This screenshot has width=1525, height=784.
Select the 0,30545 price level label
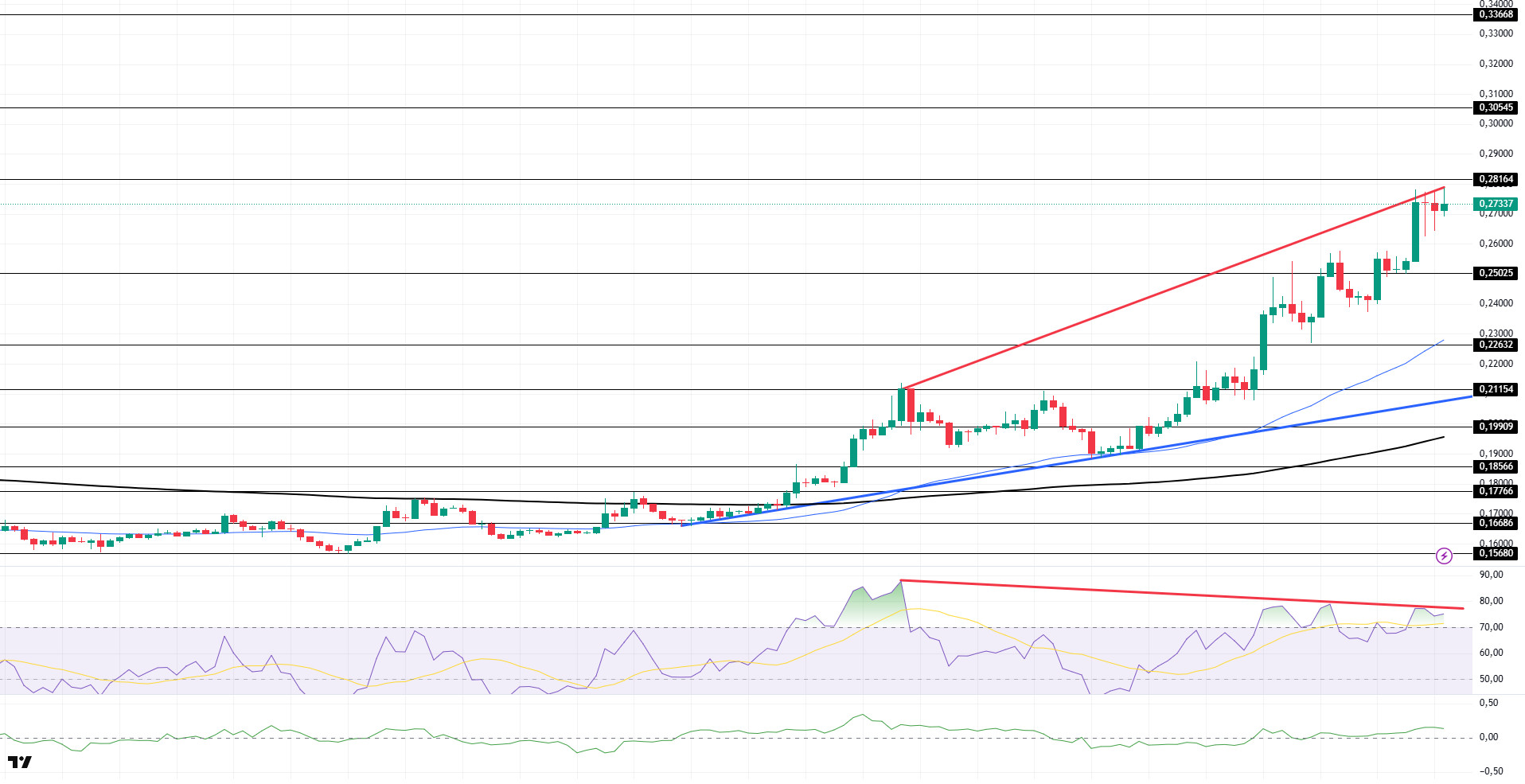1496,107
